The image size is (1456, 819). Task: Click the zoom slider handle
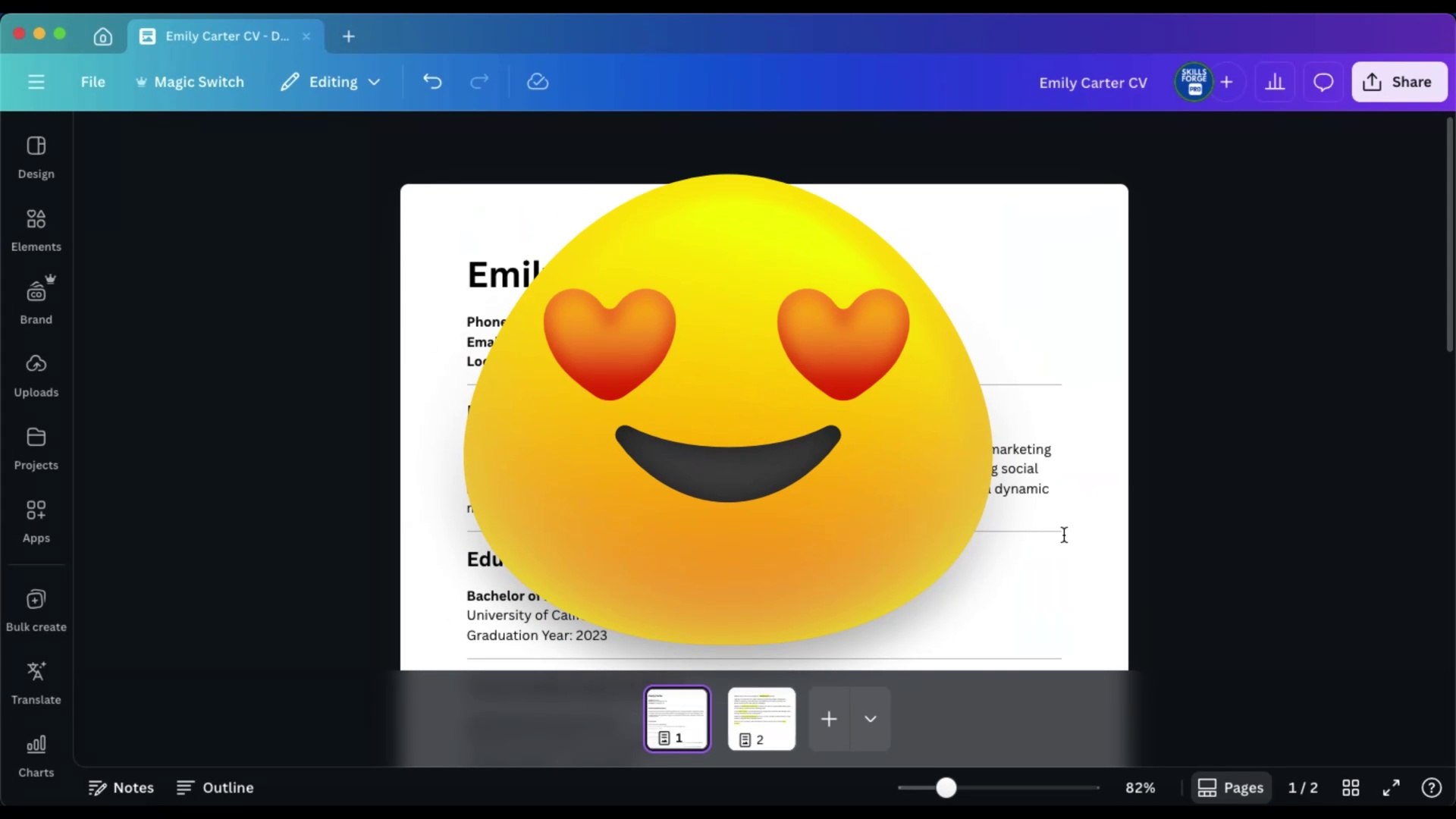point(946,788)
